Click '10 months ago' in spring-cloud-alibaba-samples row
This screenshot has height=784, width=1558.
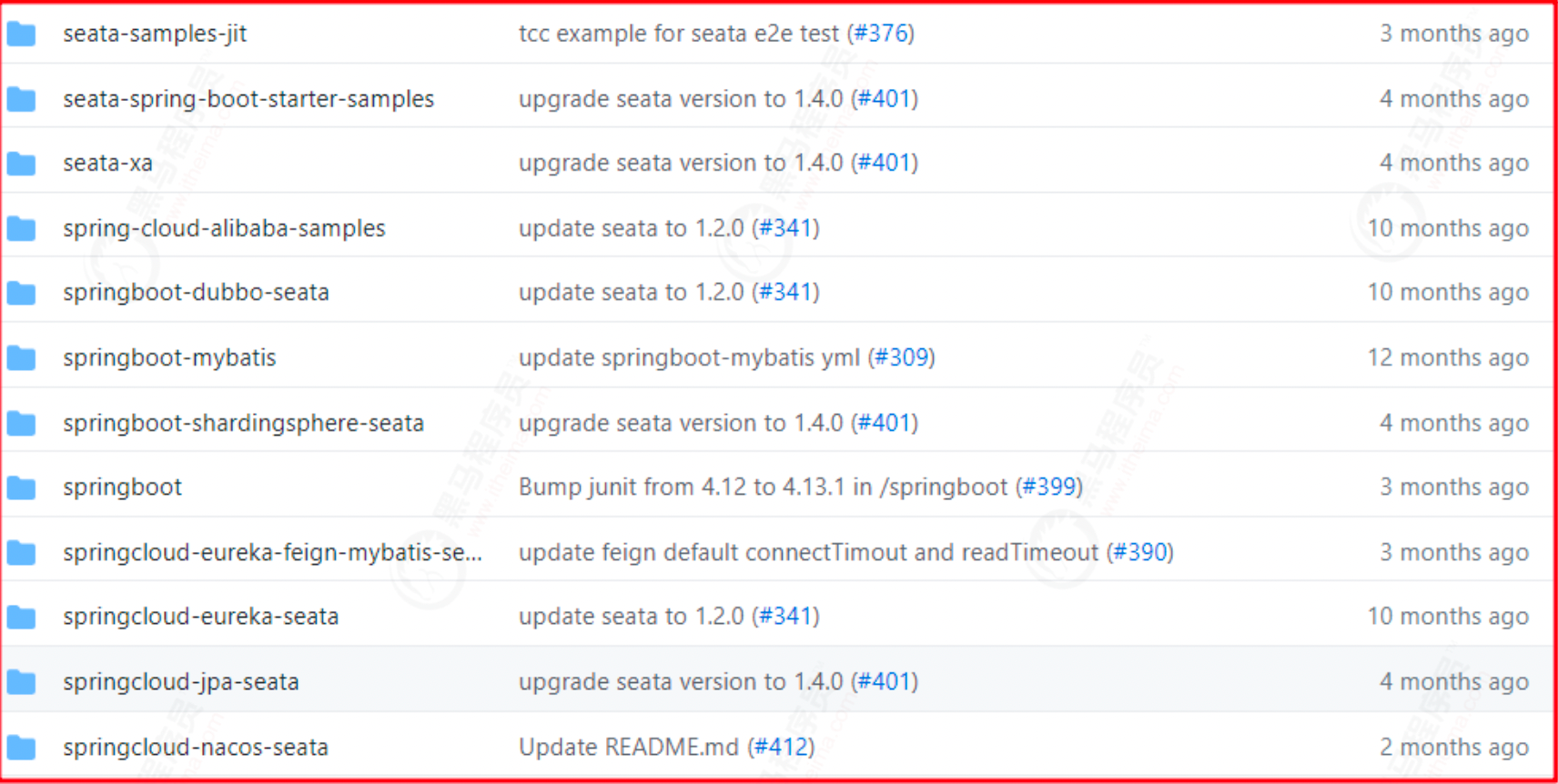pyautogui.click(x=1448, y=228)
